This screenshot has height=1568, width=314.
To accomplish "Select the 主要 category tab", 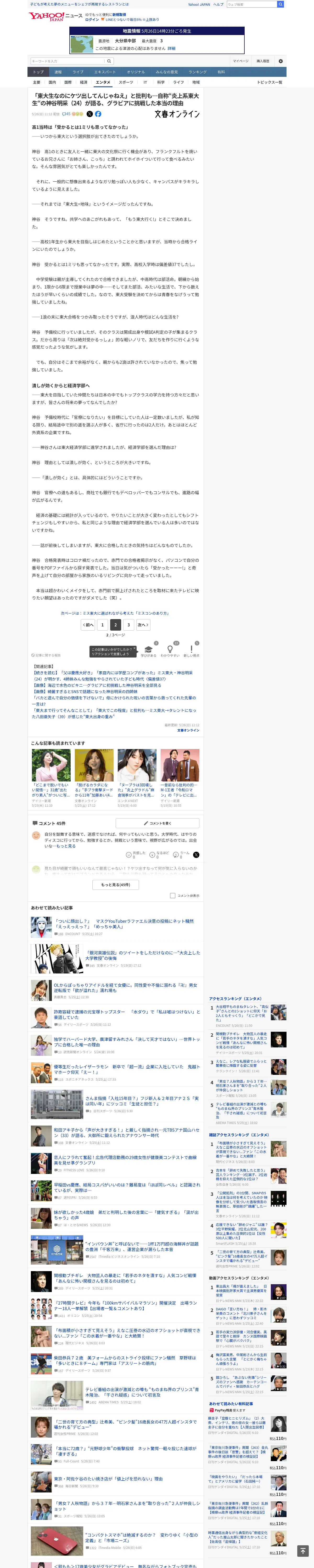I will coord(37,82).
